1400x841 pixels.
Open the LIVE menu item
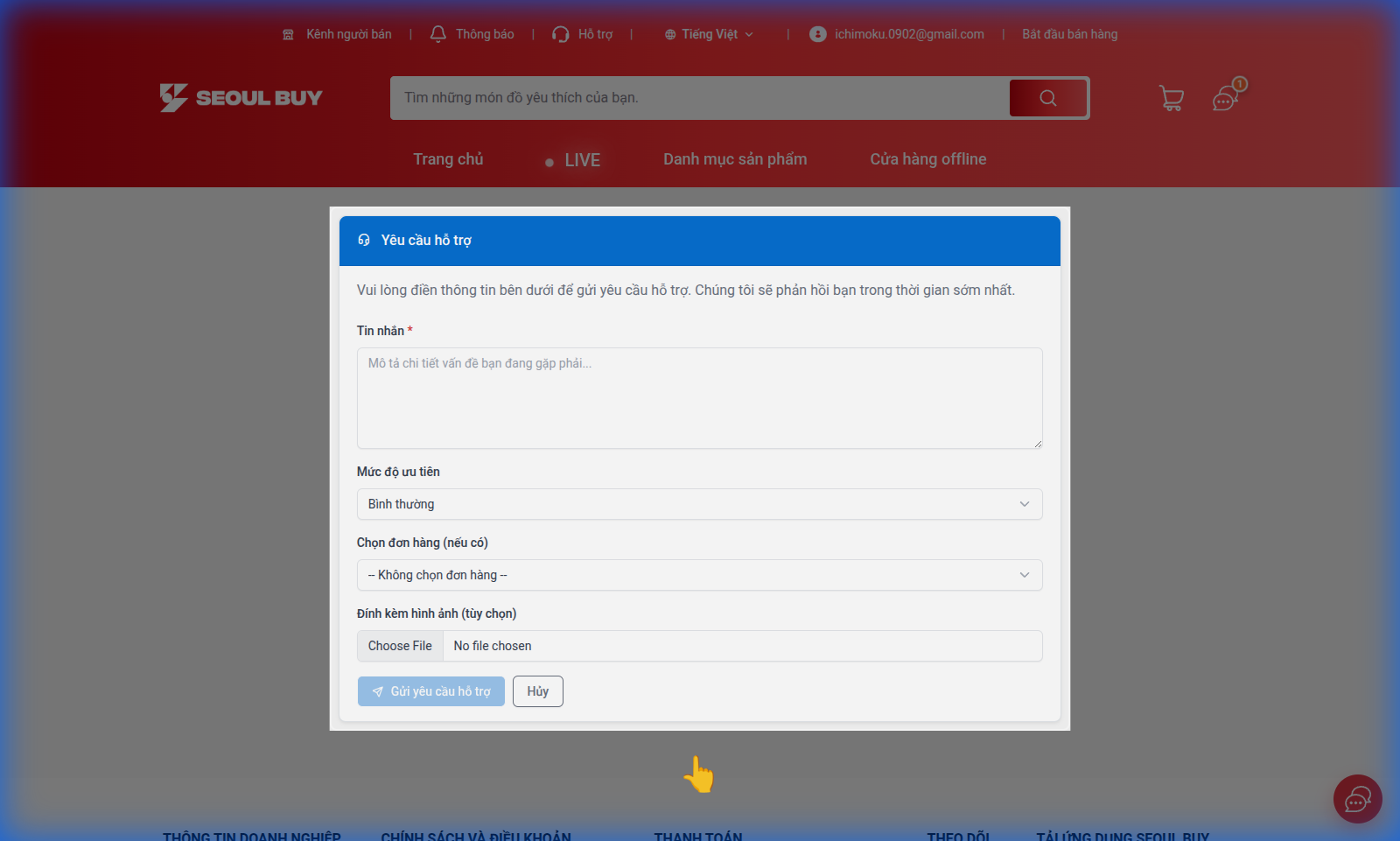tap(582, 160)
